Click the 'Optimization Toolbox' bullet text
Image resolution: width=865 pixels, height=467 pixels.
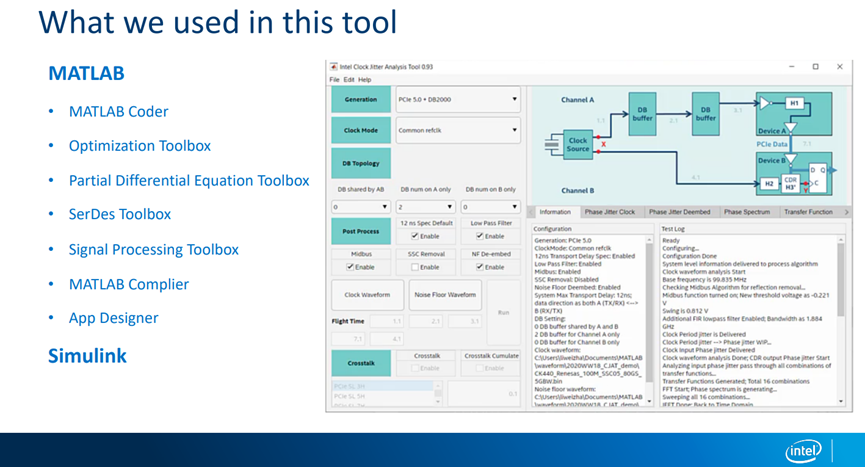coord(140,146)
